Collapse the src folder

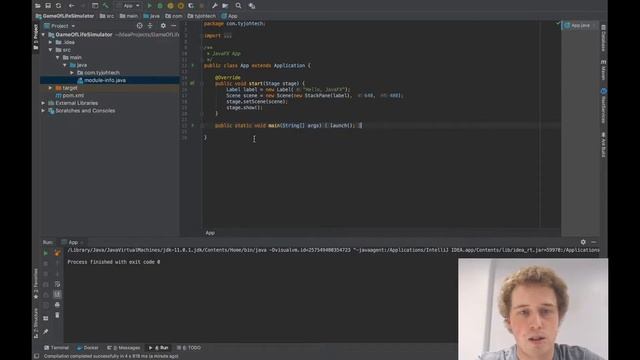tap(51, 50)
